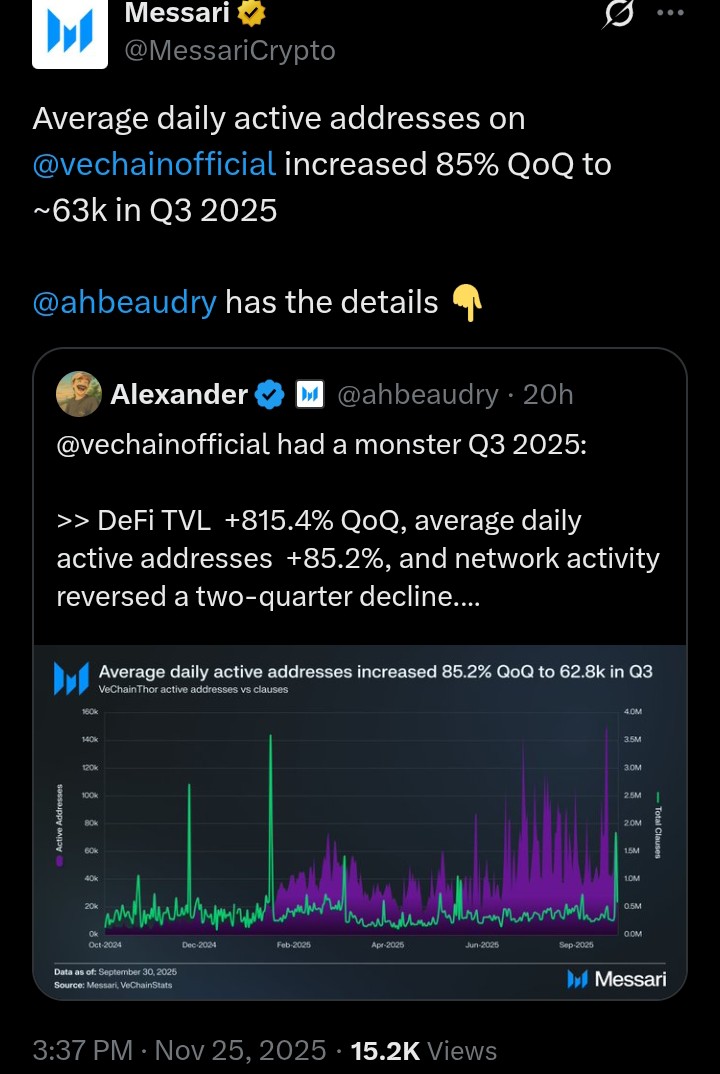This screenshot has height=1074, width=720.
Task: Click Alexander's blue verification checkmark
Action: point(270,394)
